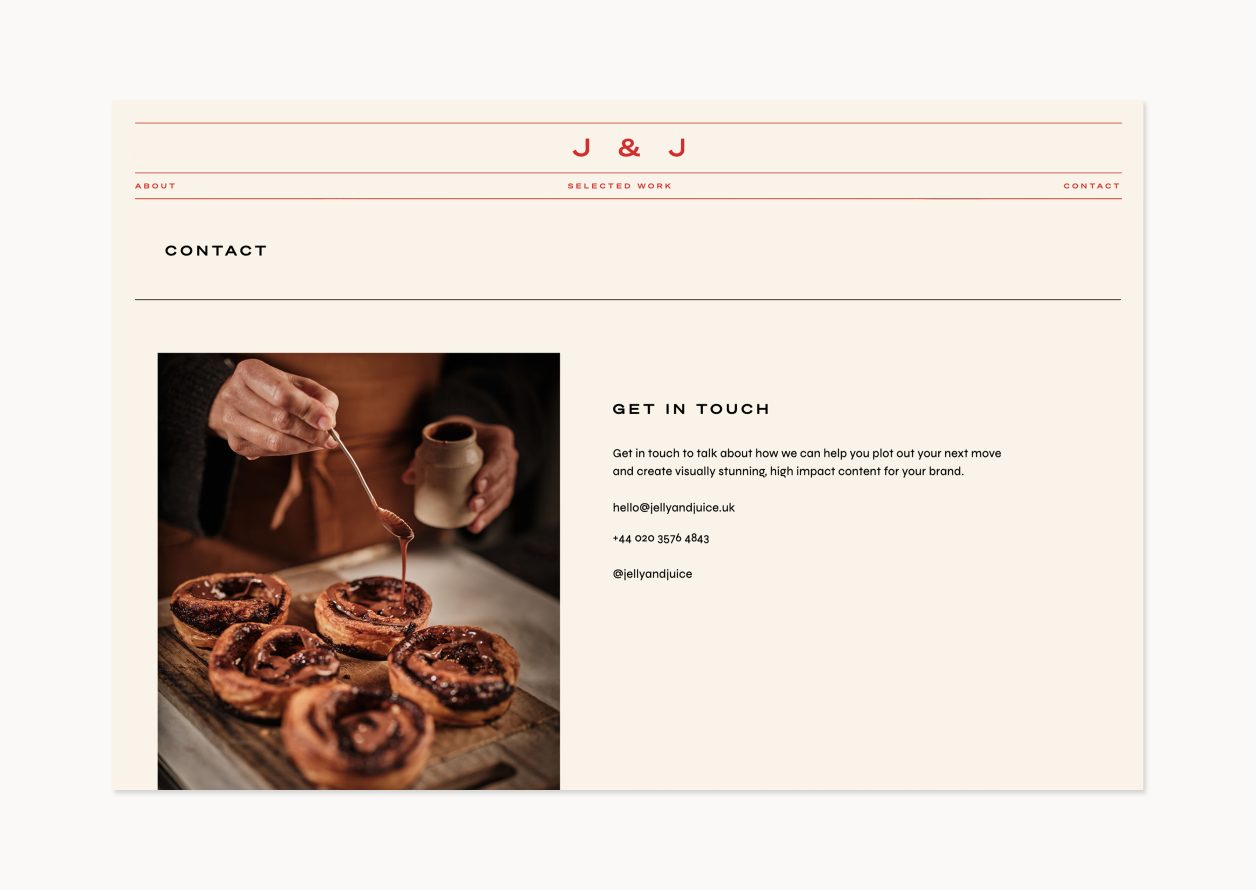Click the Get In Touch heading
Image resolution: width=1256 pixels, height=890 pixels.
pos(691,409)
